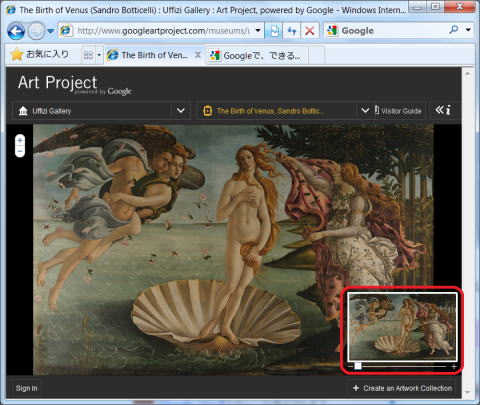Viewport: 480px width, 405px height.
Task: Expand the Quick Tabs dropdown arrow
Action: click(99, 55)
